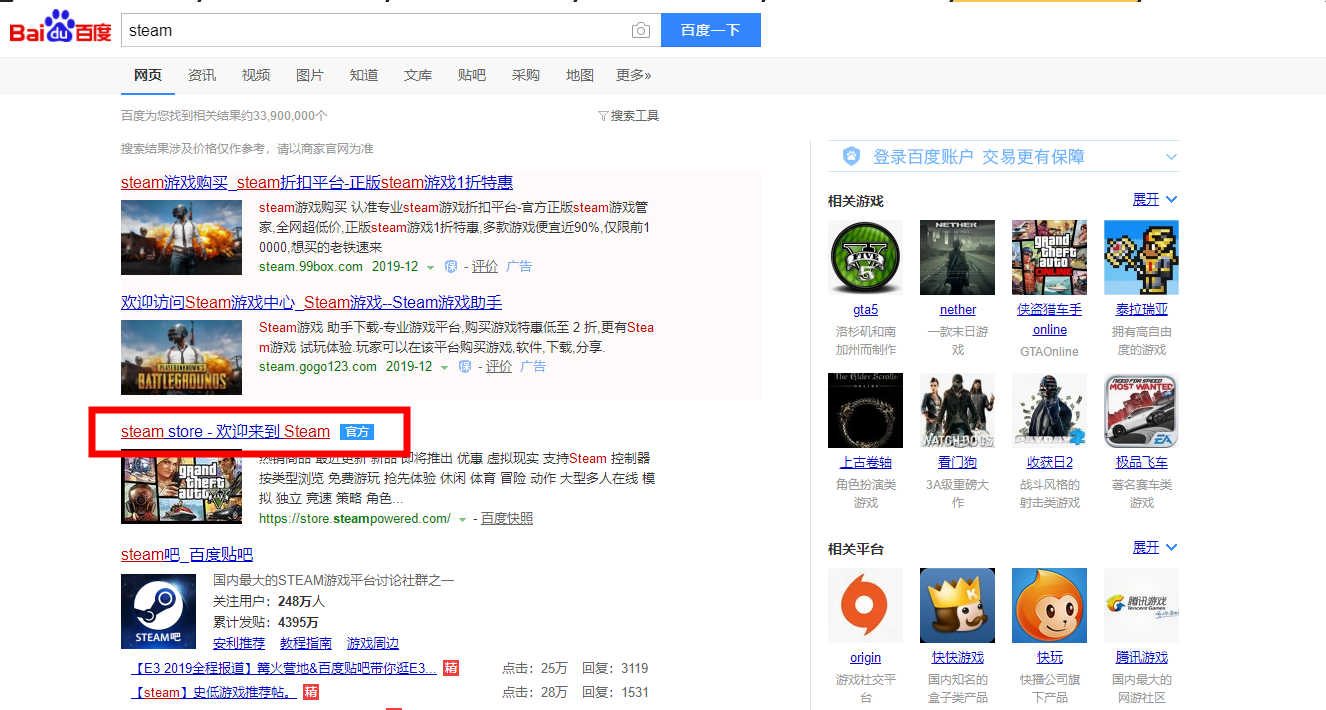
Task: Open dropdown arrow after steam.99box.com date
Action: (x=431, y=268)
